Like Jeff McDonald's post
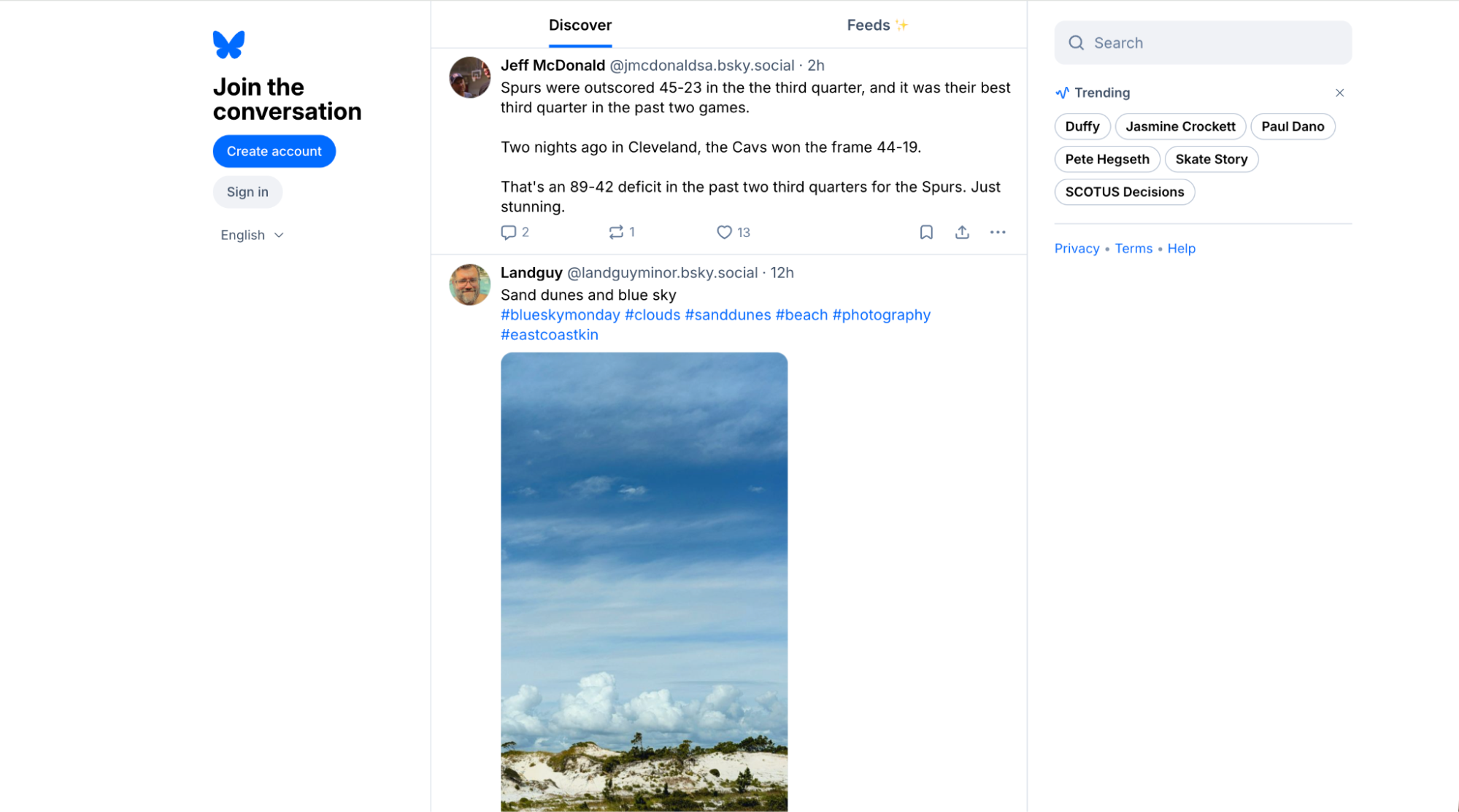The image size is (1459, 812). [x=724, y=232]
